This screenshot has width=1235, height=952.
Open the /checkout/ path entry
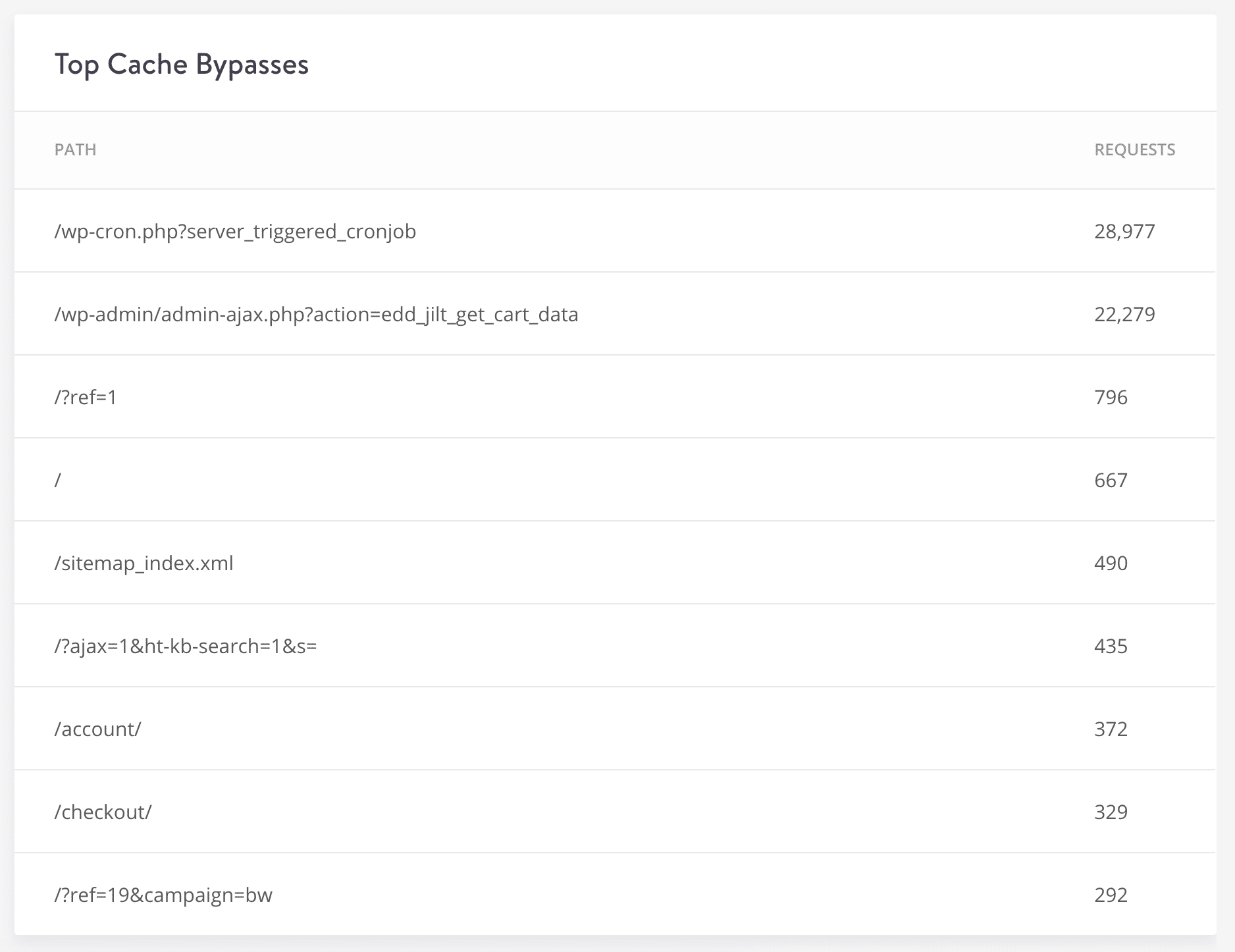click(x=103, y=812)
